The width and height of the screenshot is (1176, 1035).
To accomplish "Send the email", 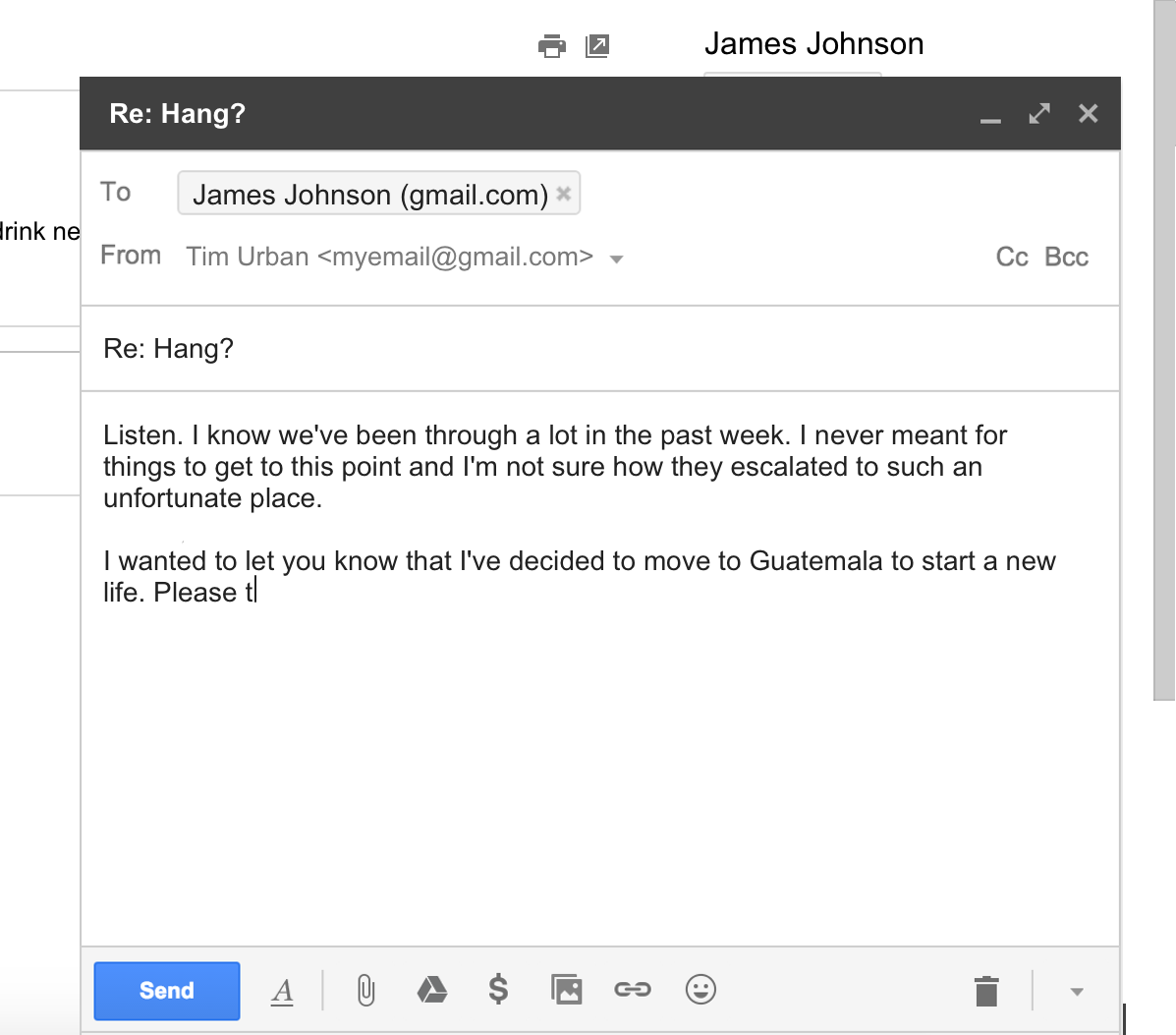I will [x=167, y=991].
